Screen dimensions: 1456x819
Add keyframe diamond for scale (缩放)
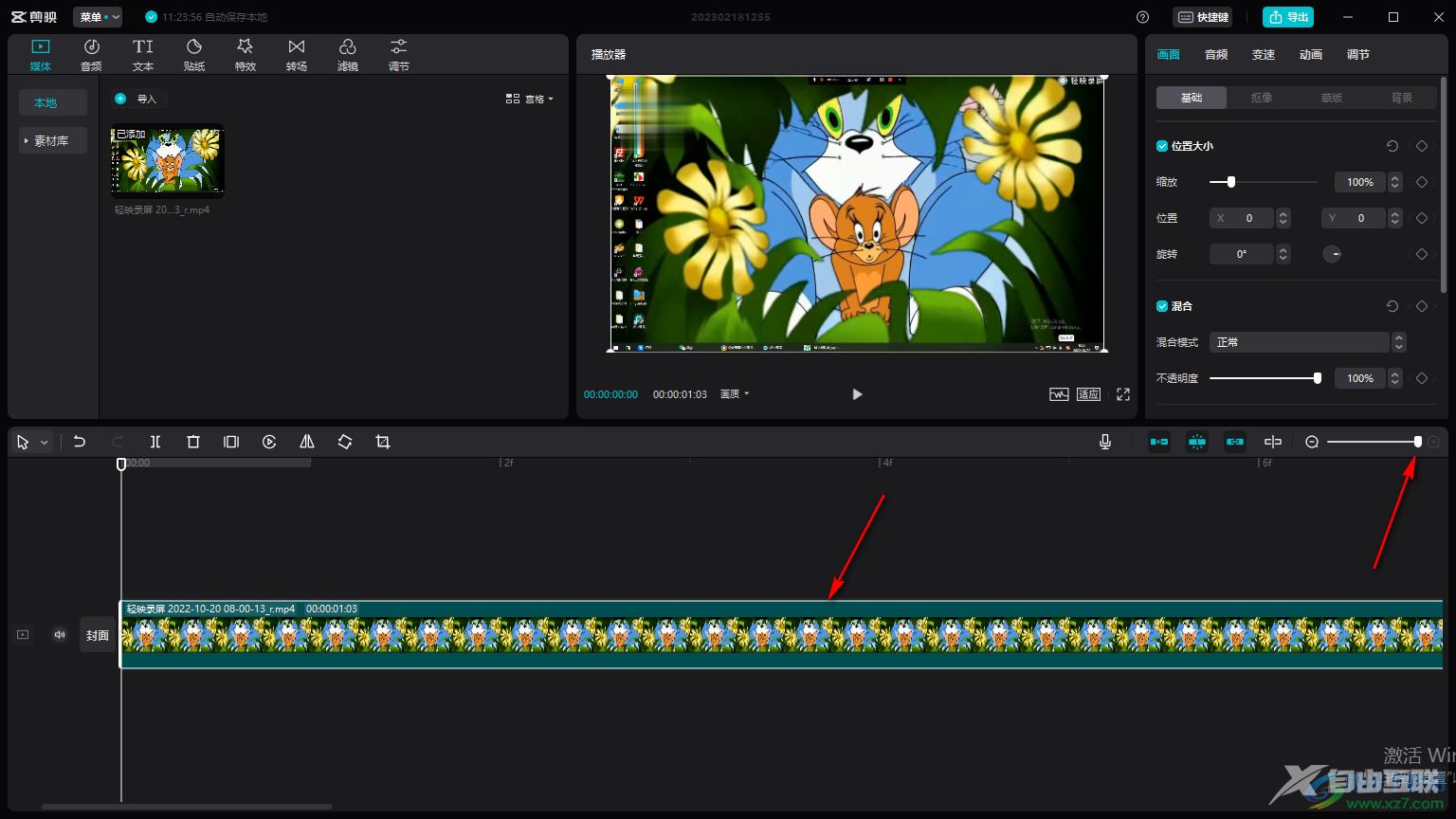[1422, 182]
